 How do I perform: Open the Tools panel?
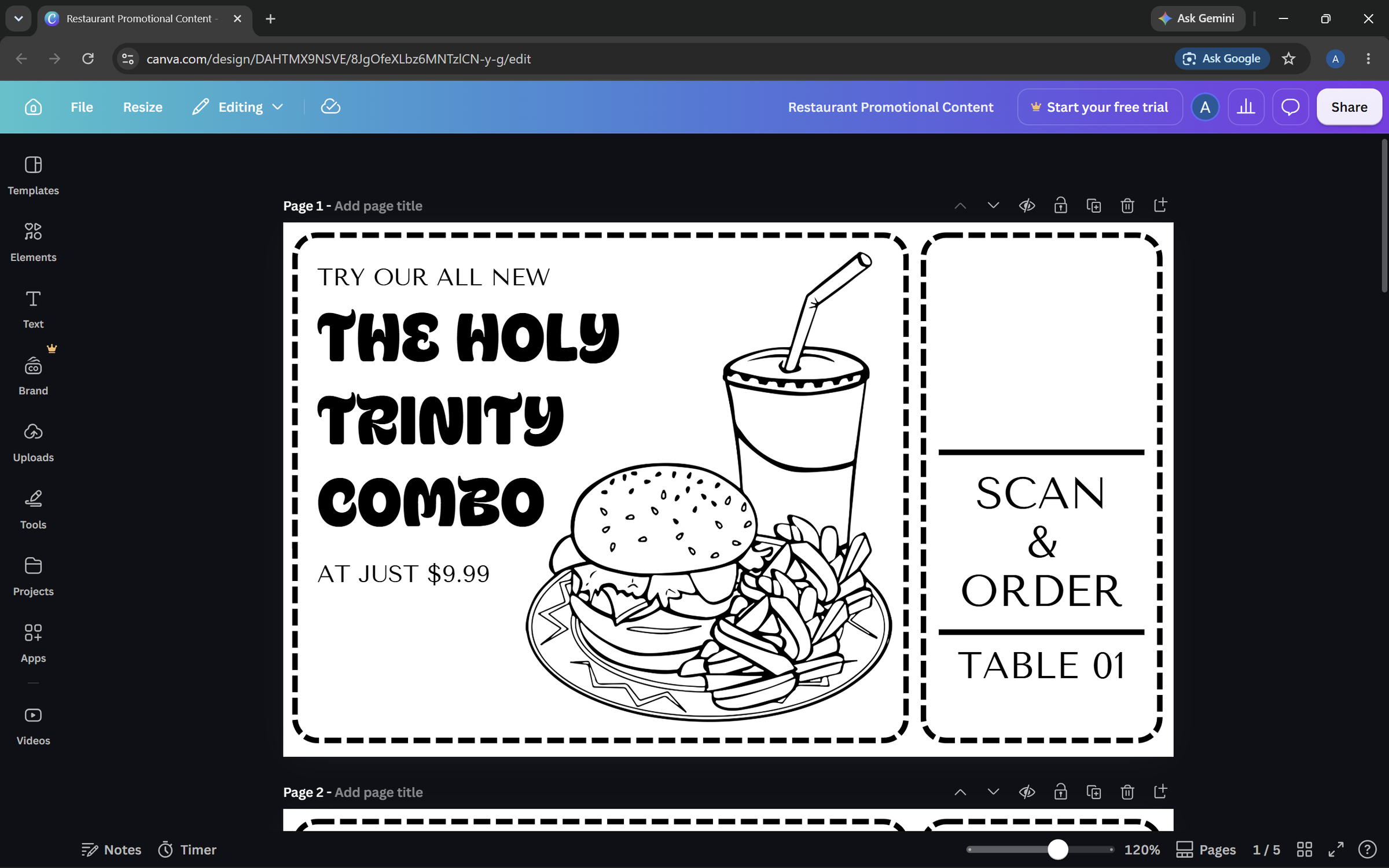(33, 509)
